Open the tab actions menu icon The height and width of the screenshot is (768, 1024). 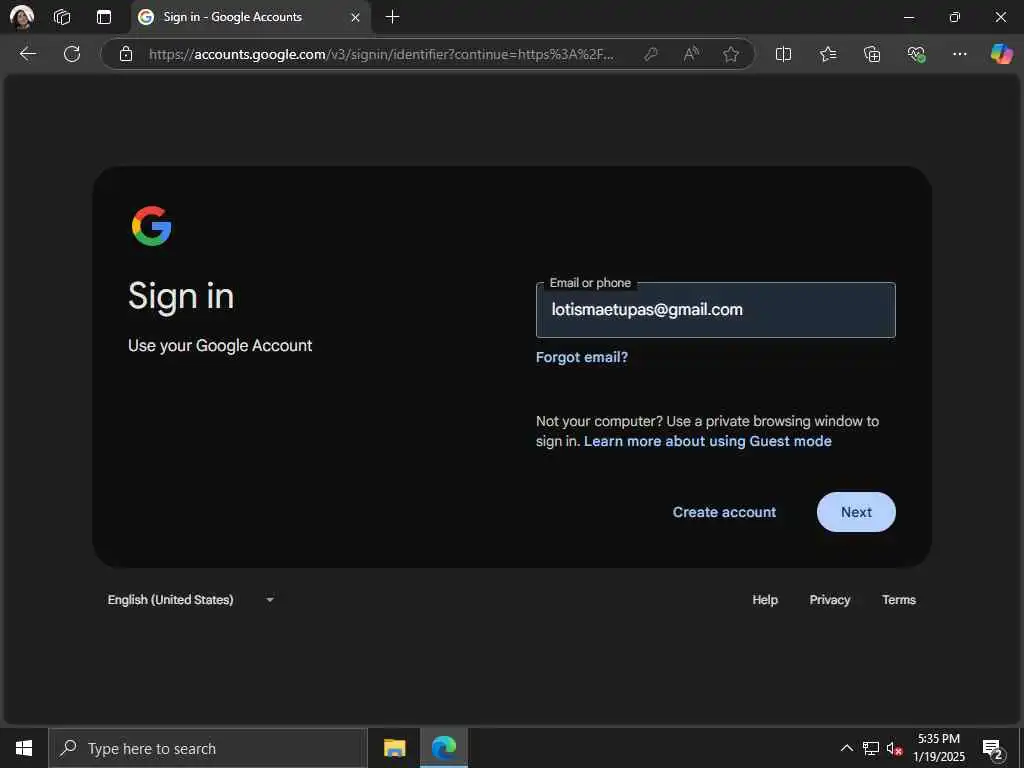click(x=104, y=17)
